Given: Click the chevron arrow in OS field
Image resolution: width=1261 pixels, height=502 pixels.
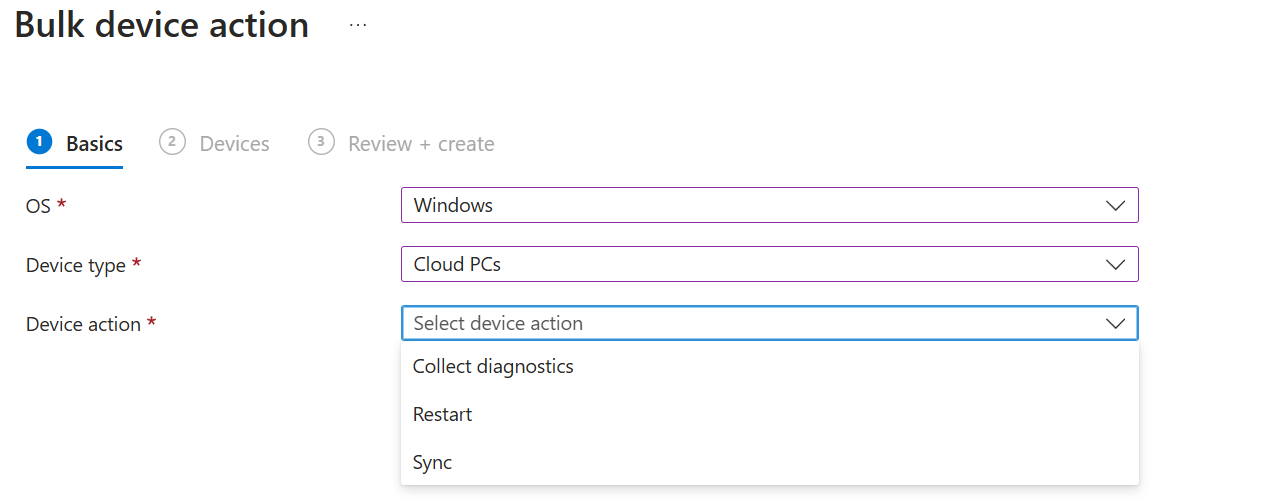Looking at the screenshot, I should click(1115, 206).
